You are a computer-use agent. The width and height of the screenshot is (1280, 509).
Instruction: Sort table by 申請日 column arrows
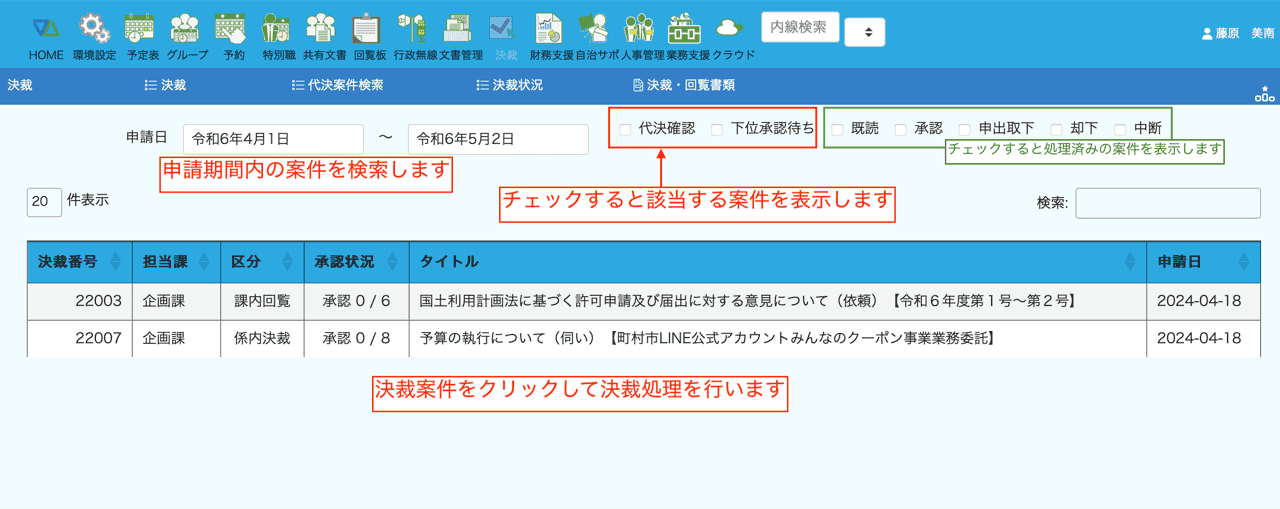[x=1243, y=262]
